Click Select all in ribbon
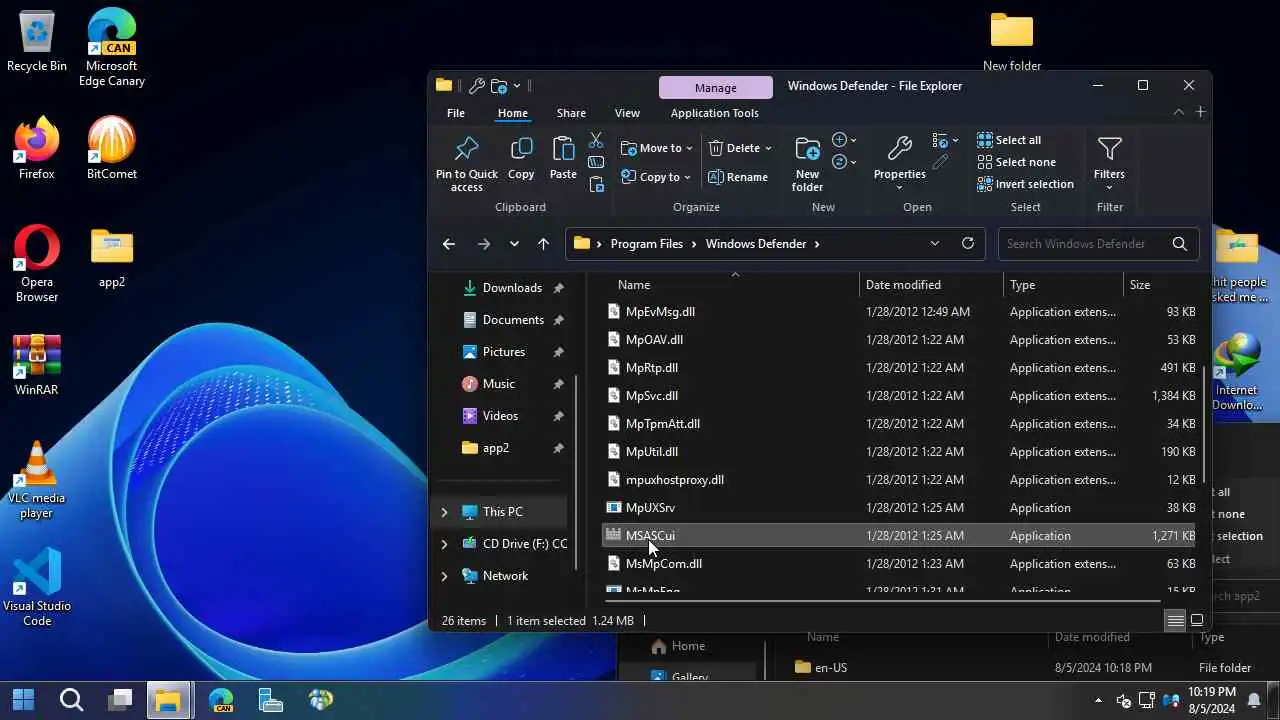Image resolution: width=1280 pixels, height=720 pixels. [x=1009, y=140]
